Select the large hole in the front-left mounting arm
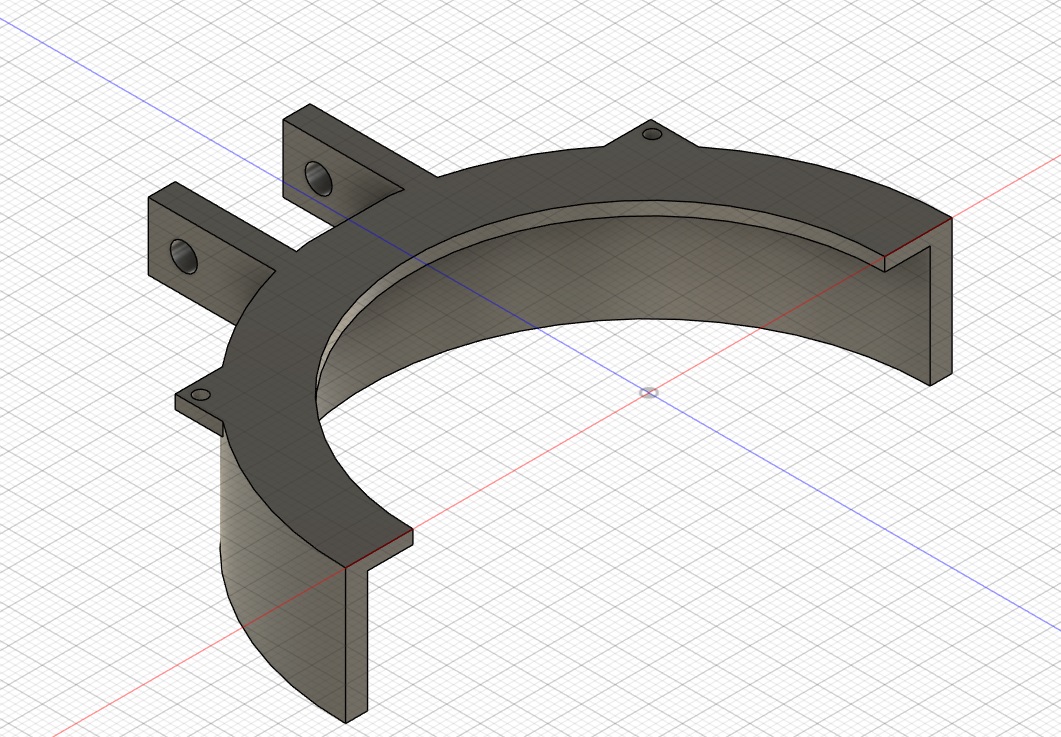 click(183, 256)
